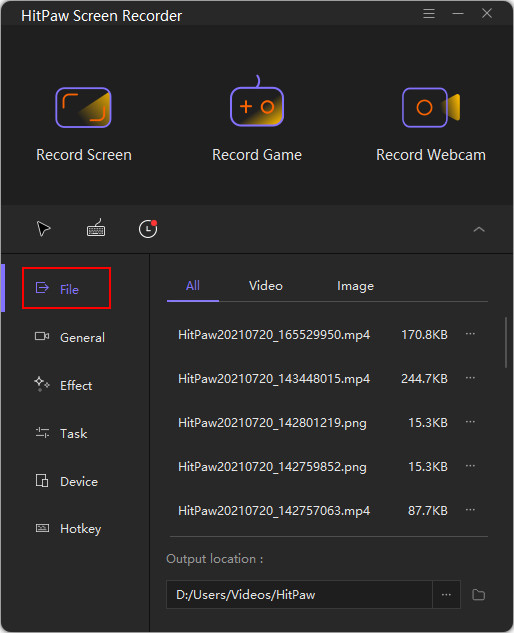Switch to the Video tab
Viewport: 514px width, 633px height.
point(266,286)
